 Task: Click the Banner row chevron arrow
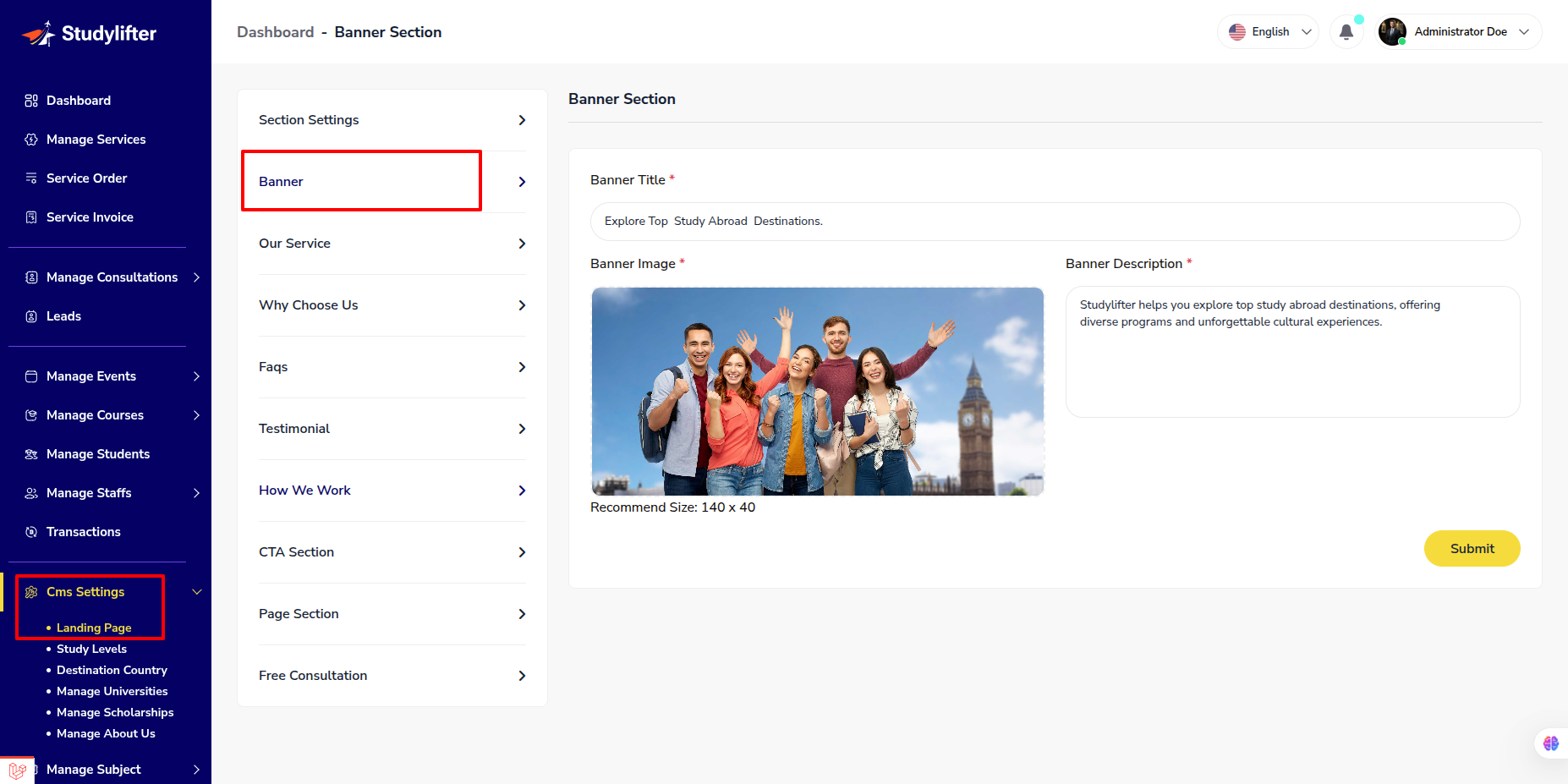[522, 182]
